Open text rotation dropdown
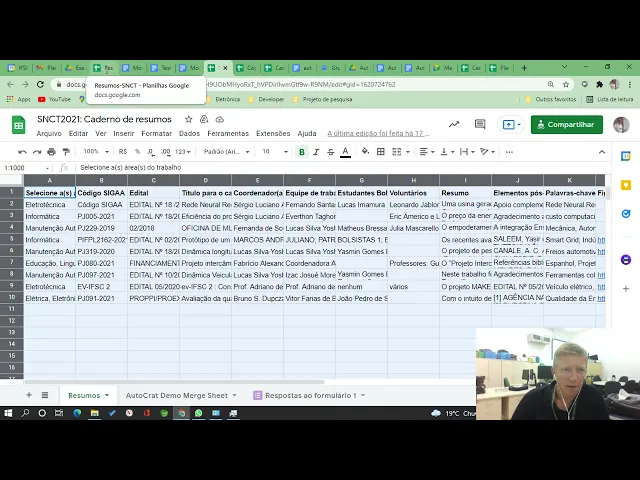The width and height of the screenshot is (640, 480). (x=488, y=152)
